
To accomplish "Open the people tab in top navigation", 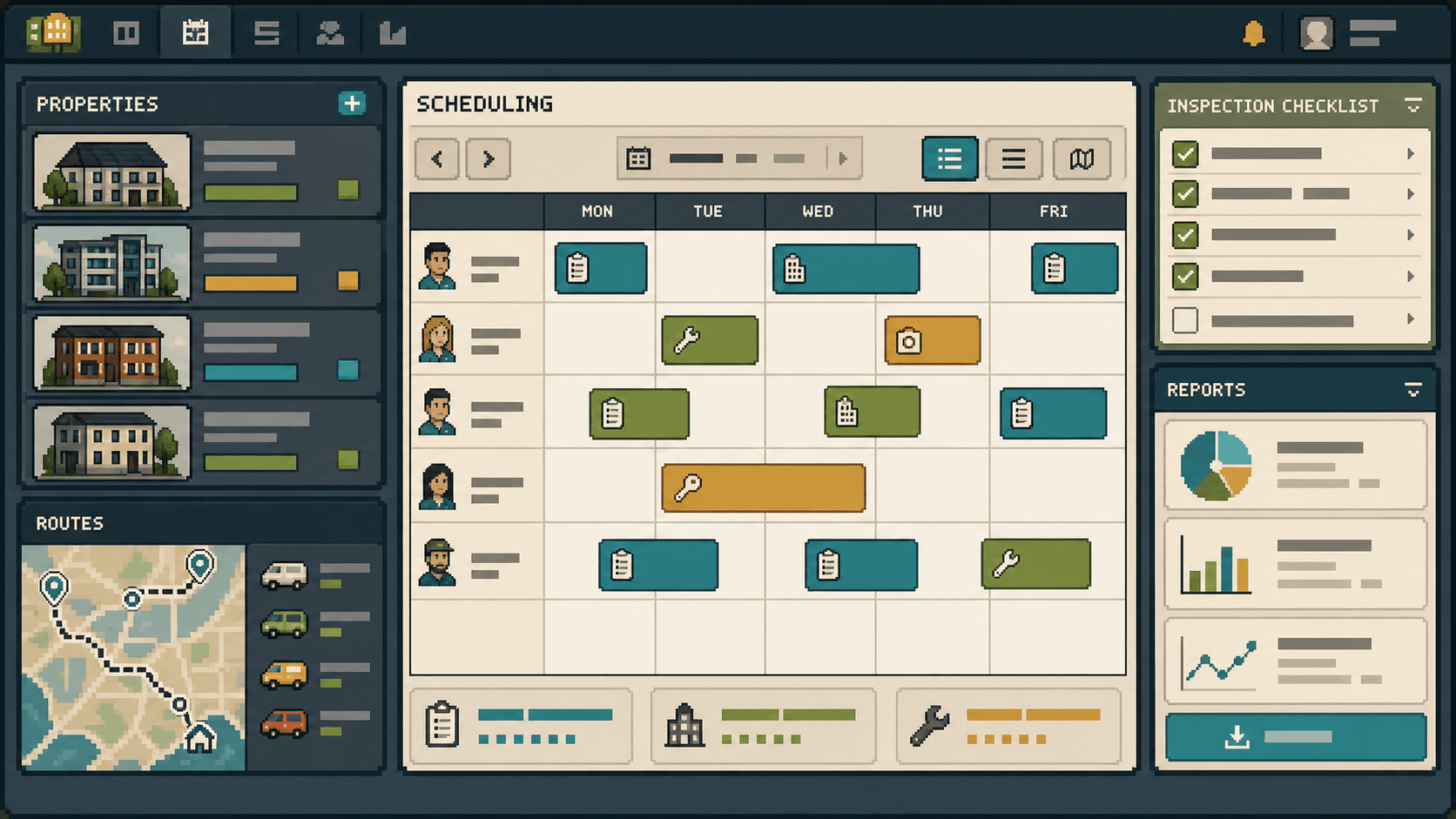I will click(x=330, y=33).
